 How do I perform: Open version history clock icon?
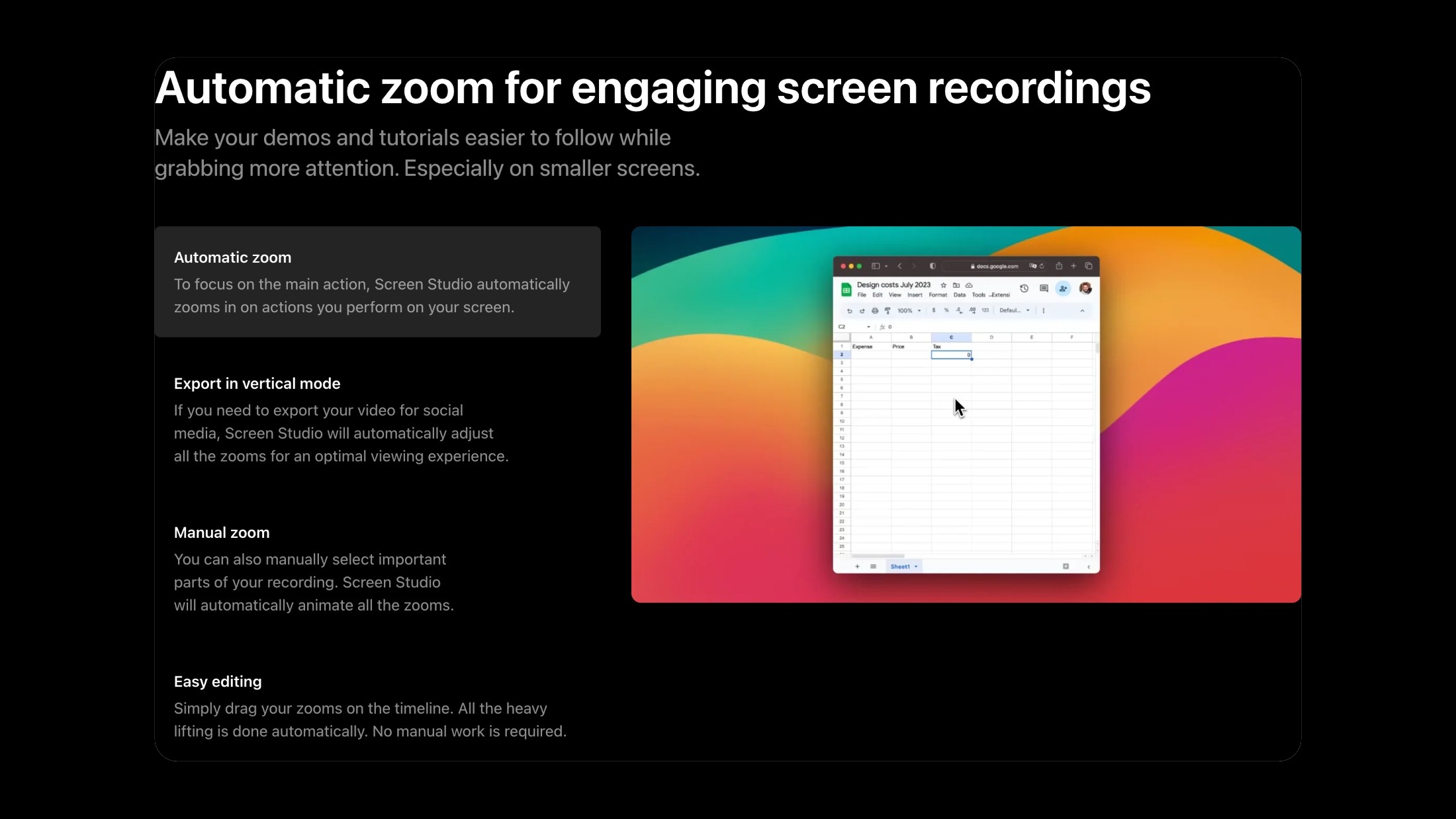click(x=1024, y=288)
